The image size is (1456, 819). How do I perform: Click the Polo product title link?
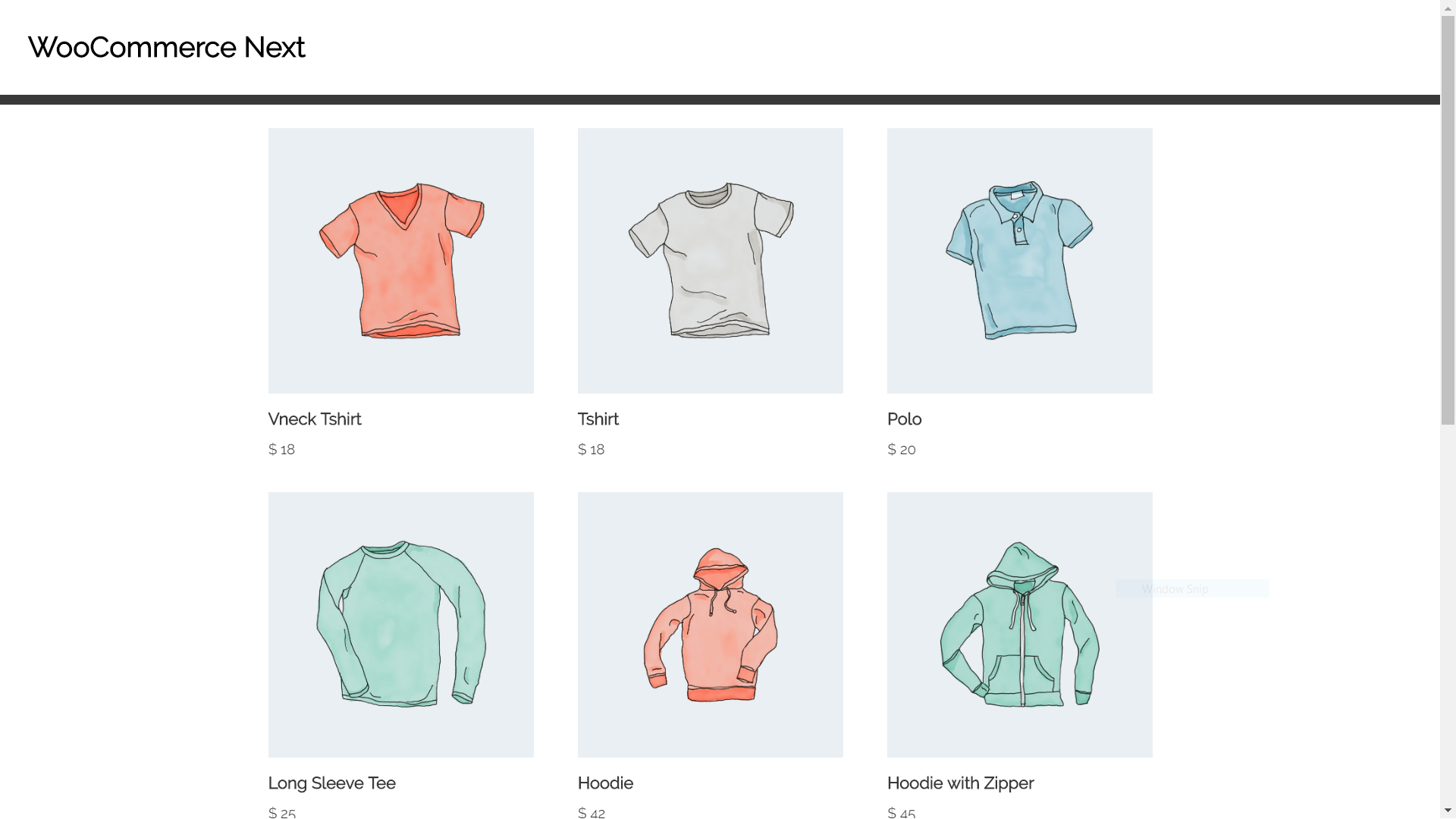[904, 418]
